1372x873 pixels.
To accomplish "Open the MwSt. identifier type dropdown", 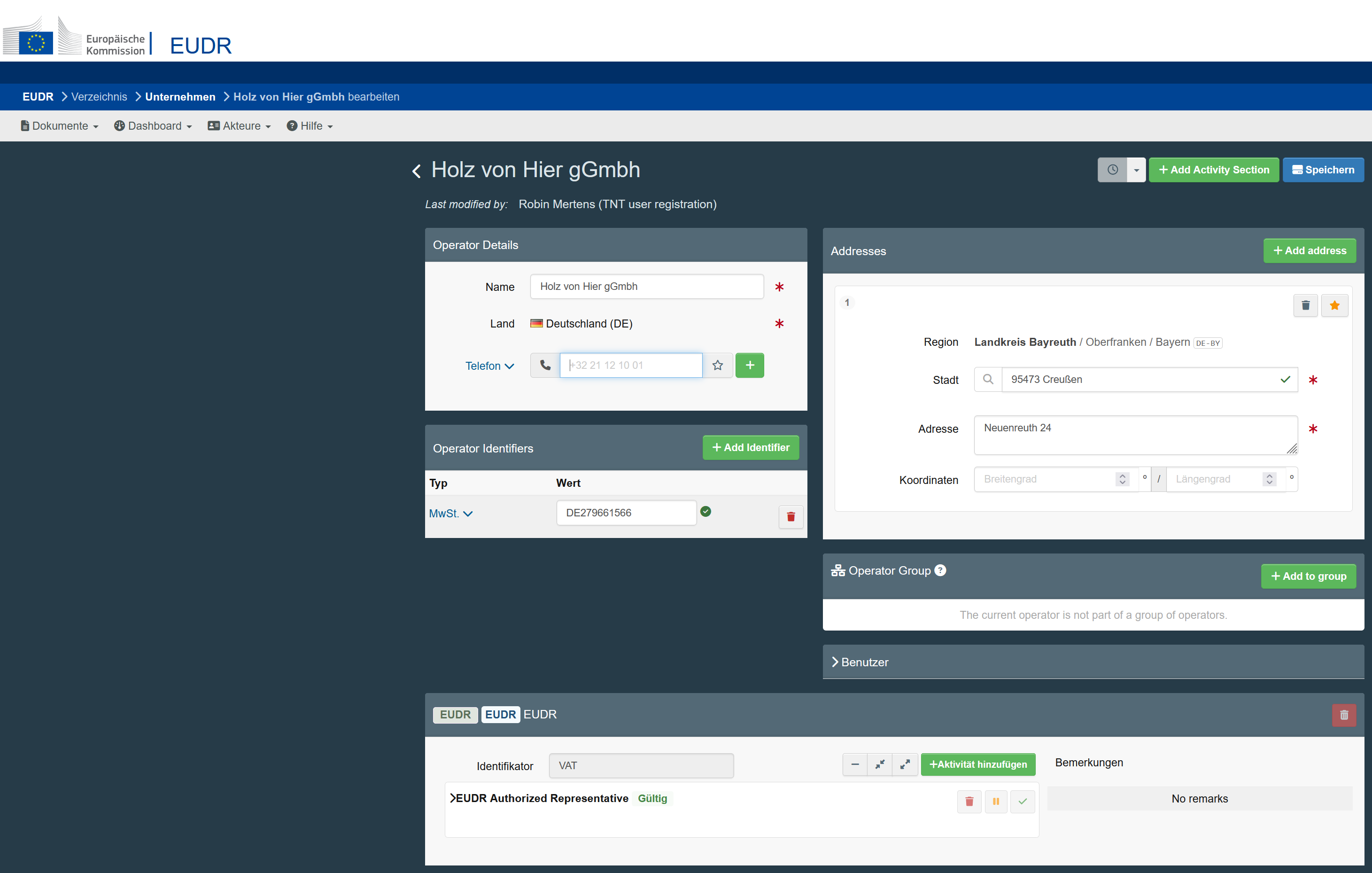I will [x=451, y=514].
